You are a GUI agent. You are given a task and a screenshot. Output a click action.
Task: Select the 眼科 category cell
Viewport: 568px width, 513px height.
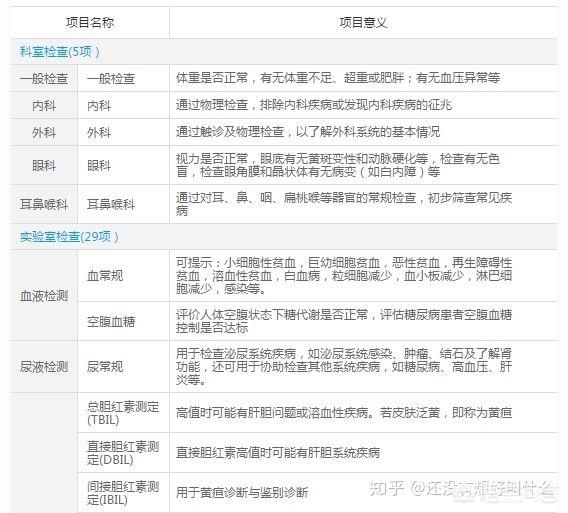point(44,166)
